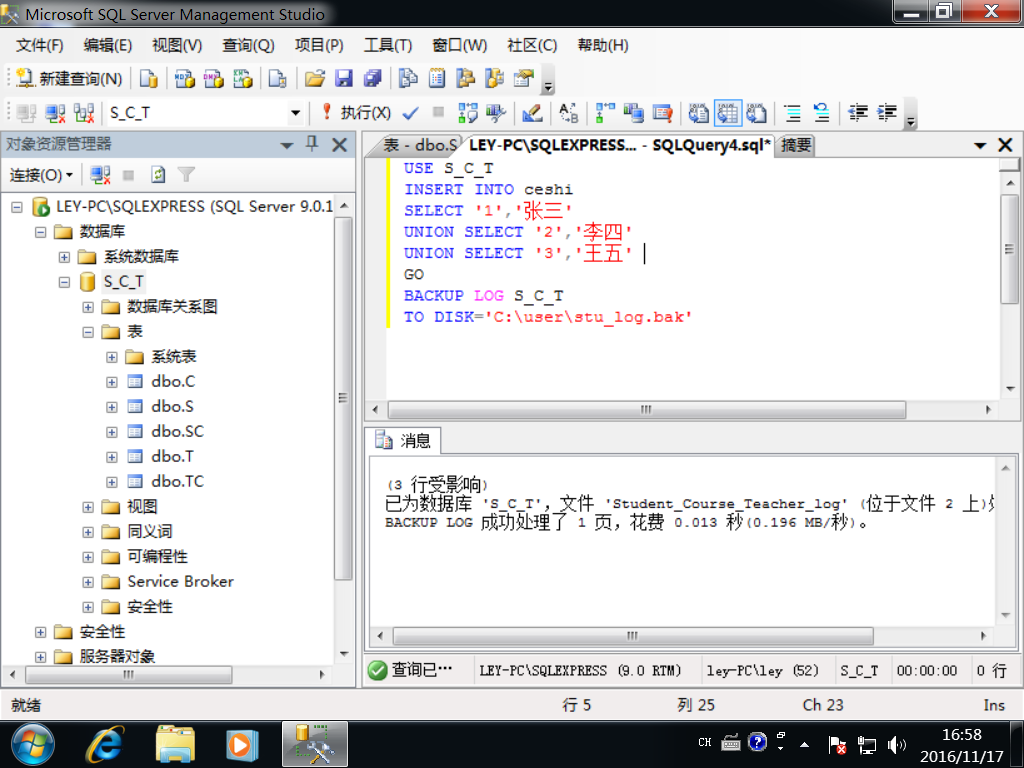Comment out the selected lines
The width and height of the screenshot is (1024, 768).
click(x=793, y=114)
